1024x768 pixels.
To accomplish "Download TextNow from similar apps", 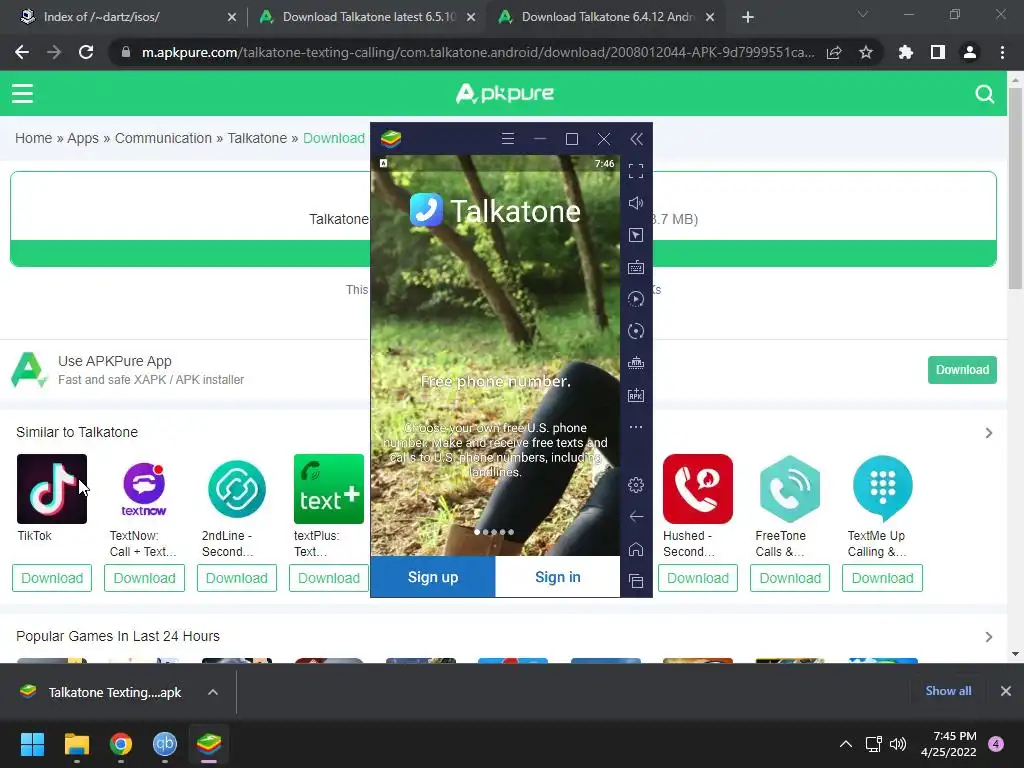I will [144, 578].
